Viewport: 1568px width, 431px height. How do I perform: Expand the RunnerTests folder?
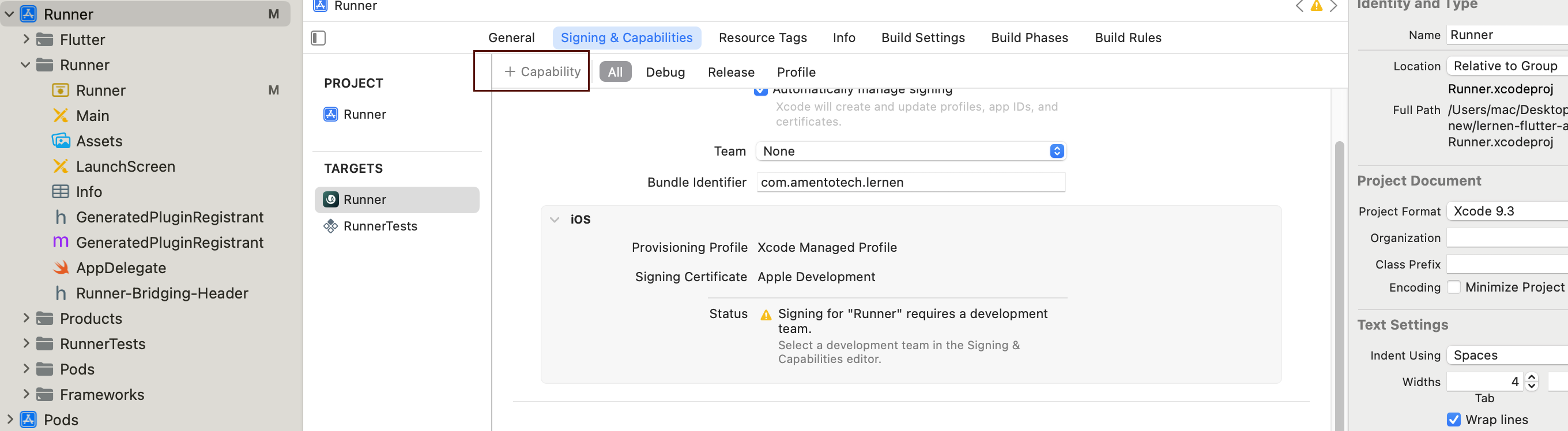(25, 343)
